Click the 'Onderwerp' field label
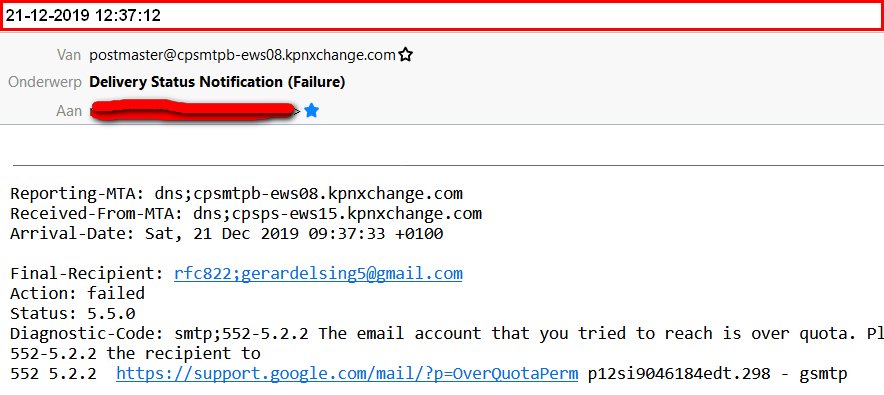This screenshot has height=395, width=884. (45, 82)
